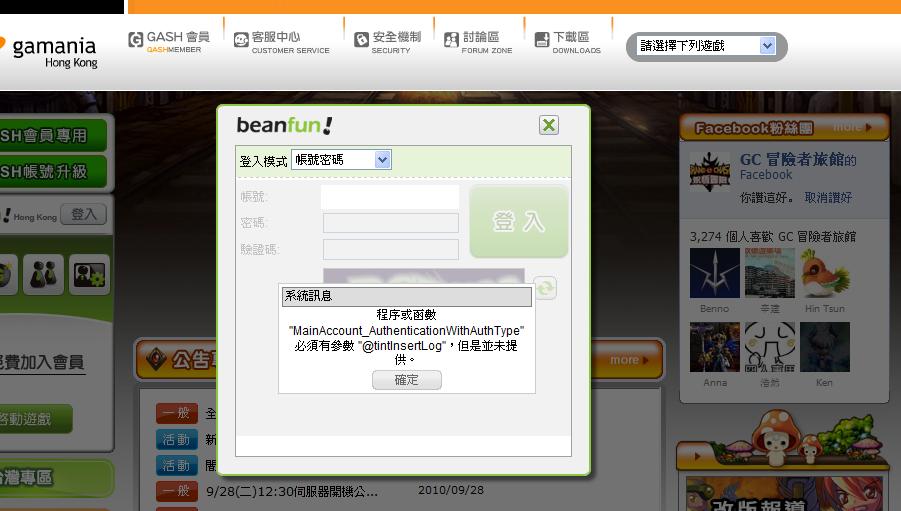
Task: Click the Downloads disk icon
Action: [542, 40]
